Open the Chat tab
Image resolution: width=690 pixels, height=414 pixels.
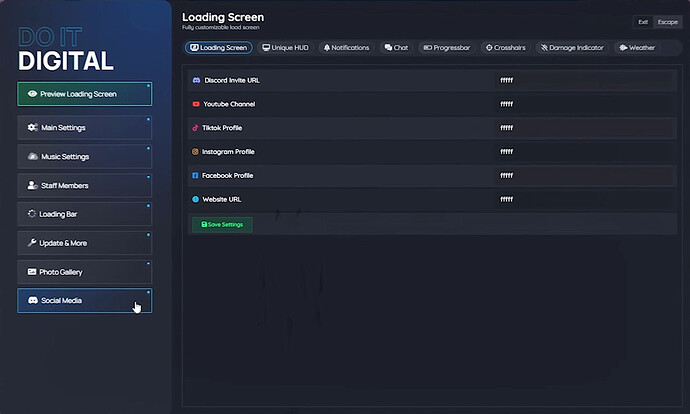point(396,48)
